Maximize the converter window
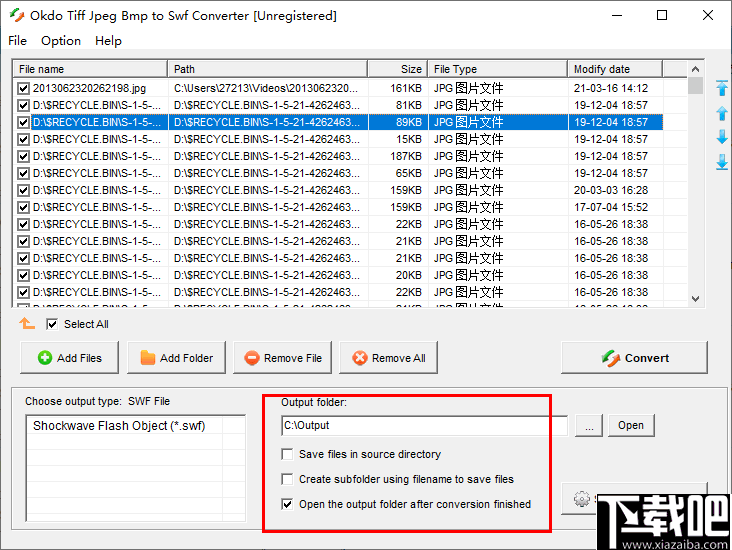This screenshot has height=550, width=732. pyautogui.click(x=662, y=15)
